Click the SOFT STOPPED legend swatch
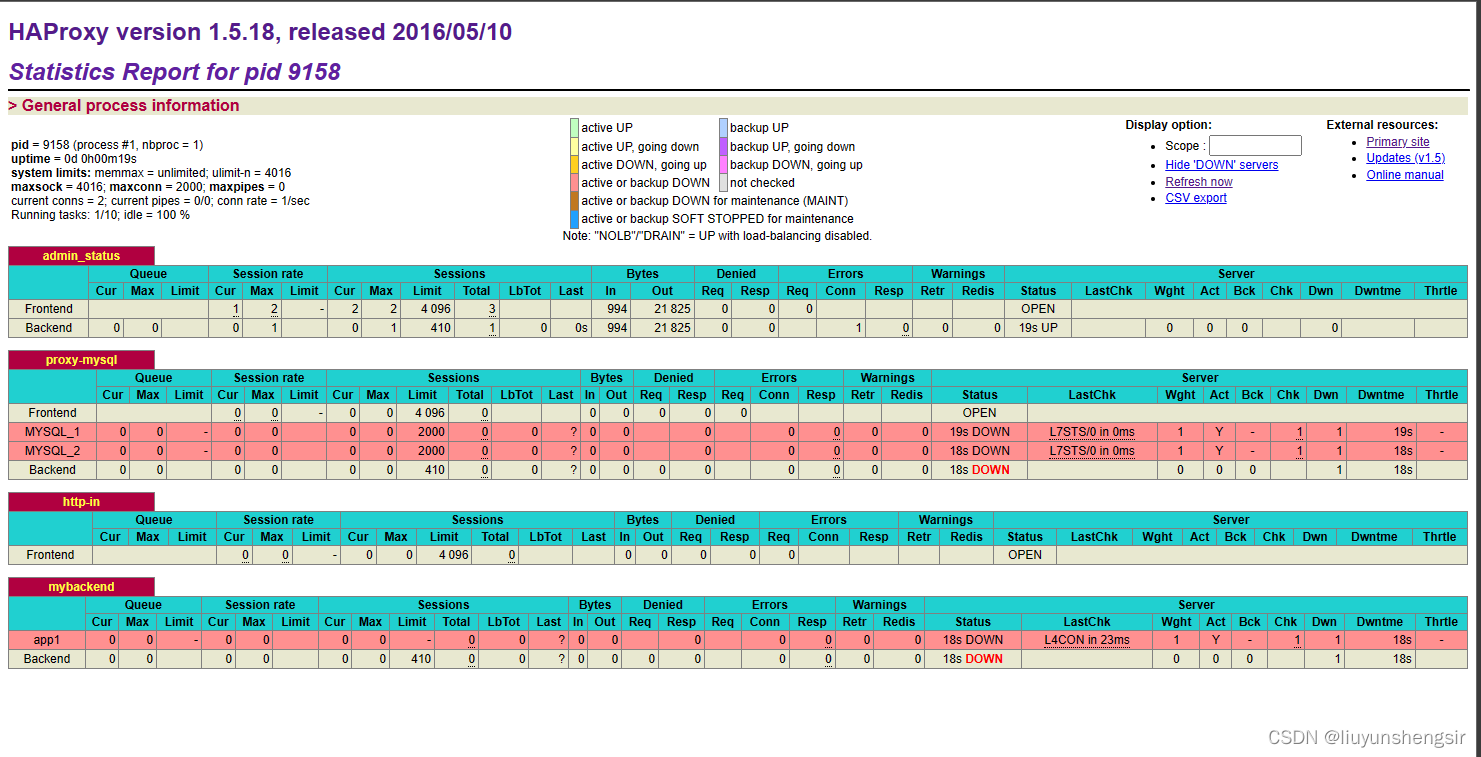This screenshot has width=1481, height=757. (x=574, y=218)
